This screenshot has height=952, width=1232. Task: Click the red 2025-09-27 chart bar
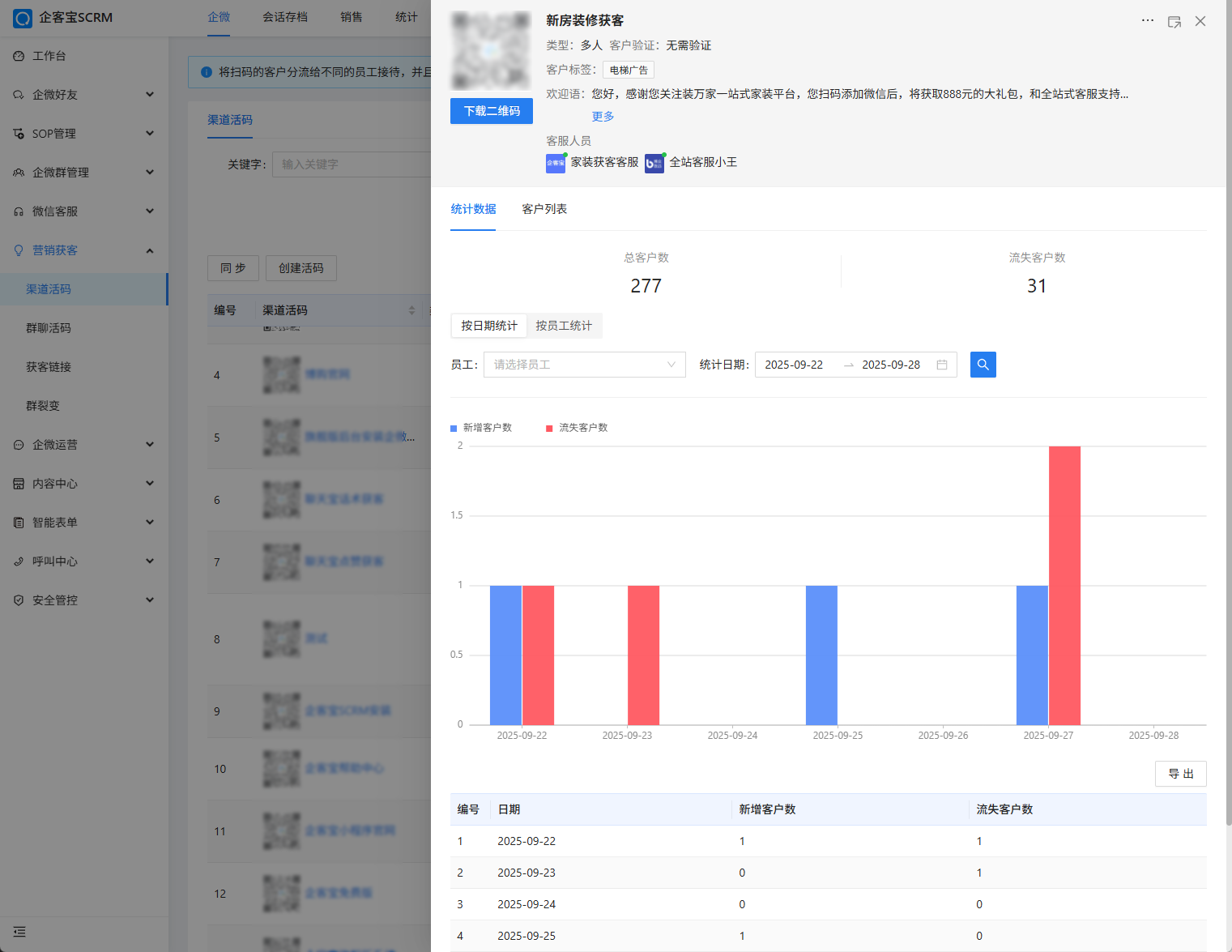[1064, 585]
